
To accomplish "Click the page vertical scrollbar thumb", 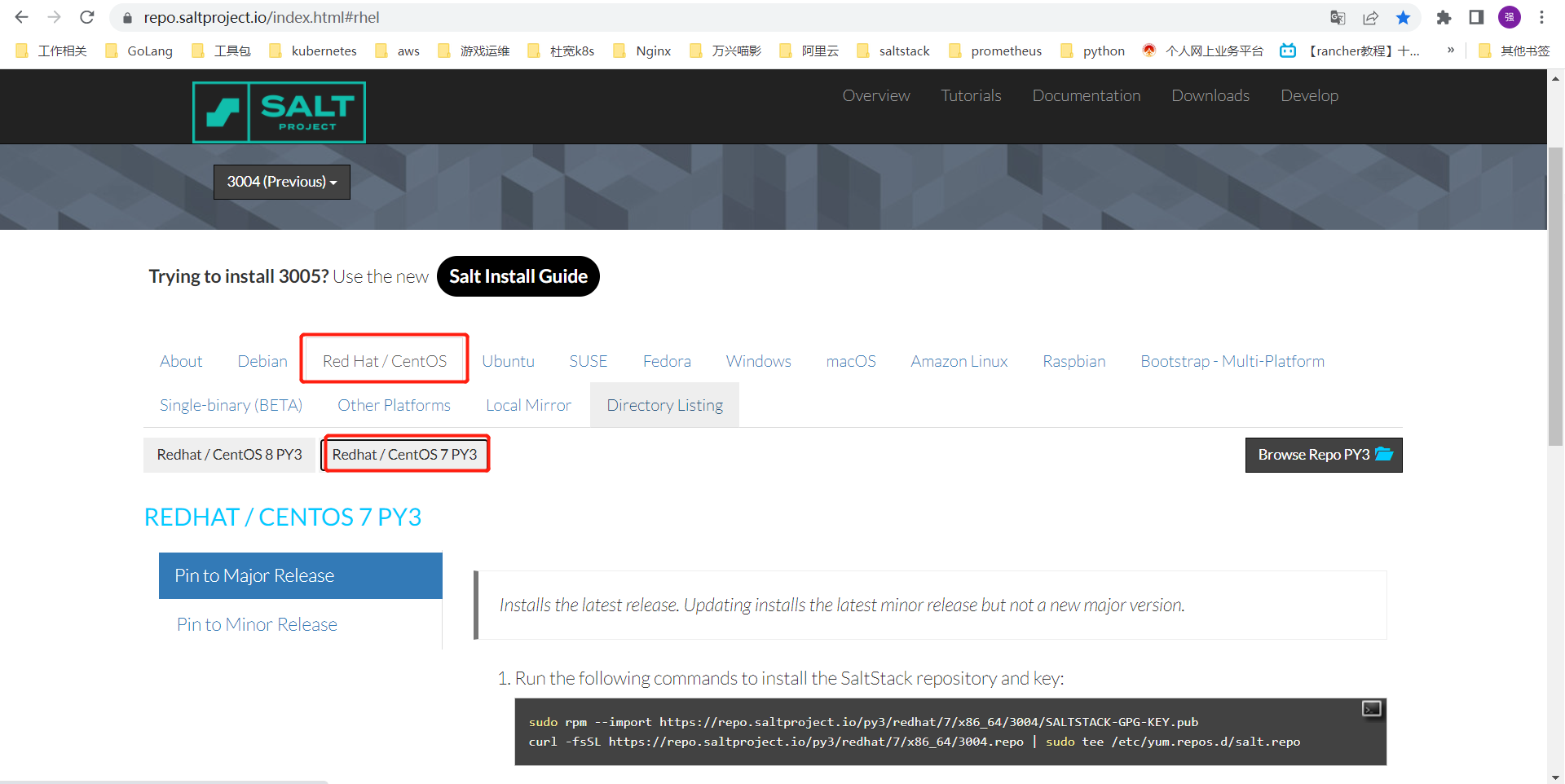I will 1556,297.
